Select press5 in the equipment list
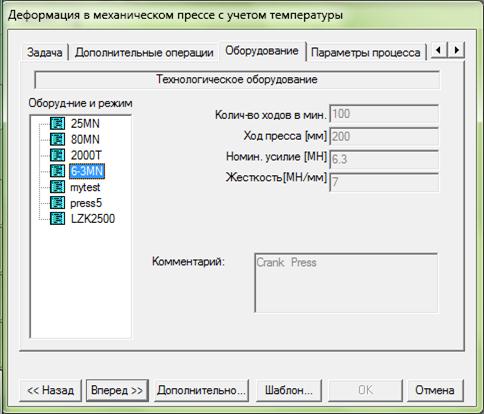This screenshot has width=484, height=414. pyautogui.click(x=86, y=203)
